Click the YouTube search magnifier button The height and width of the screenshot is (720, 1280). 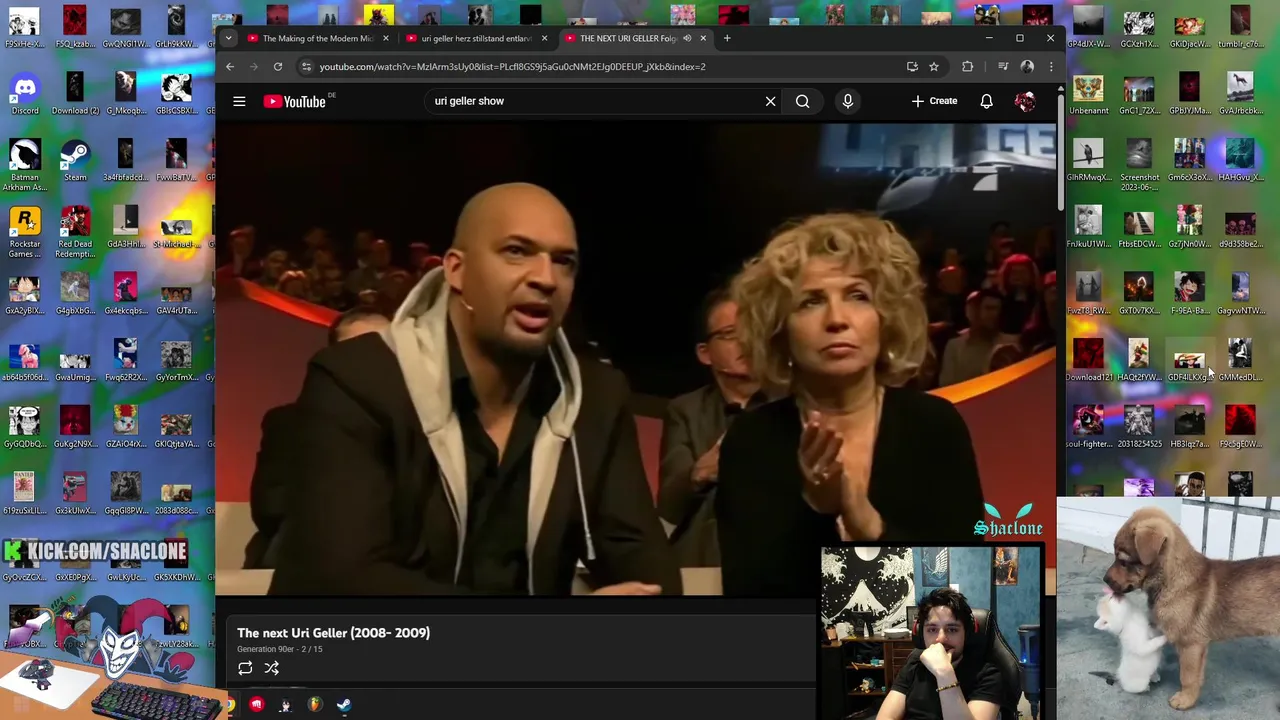pos(802,101)
